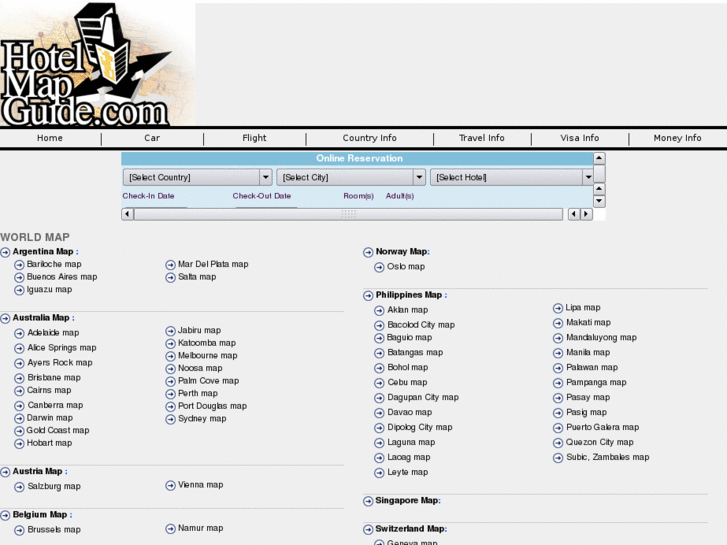This screenshot has width=727, height=545.
Task: Open the Port Douglas map link
Action: coord(212,406)
